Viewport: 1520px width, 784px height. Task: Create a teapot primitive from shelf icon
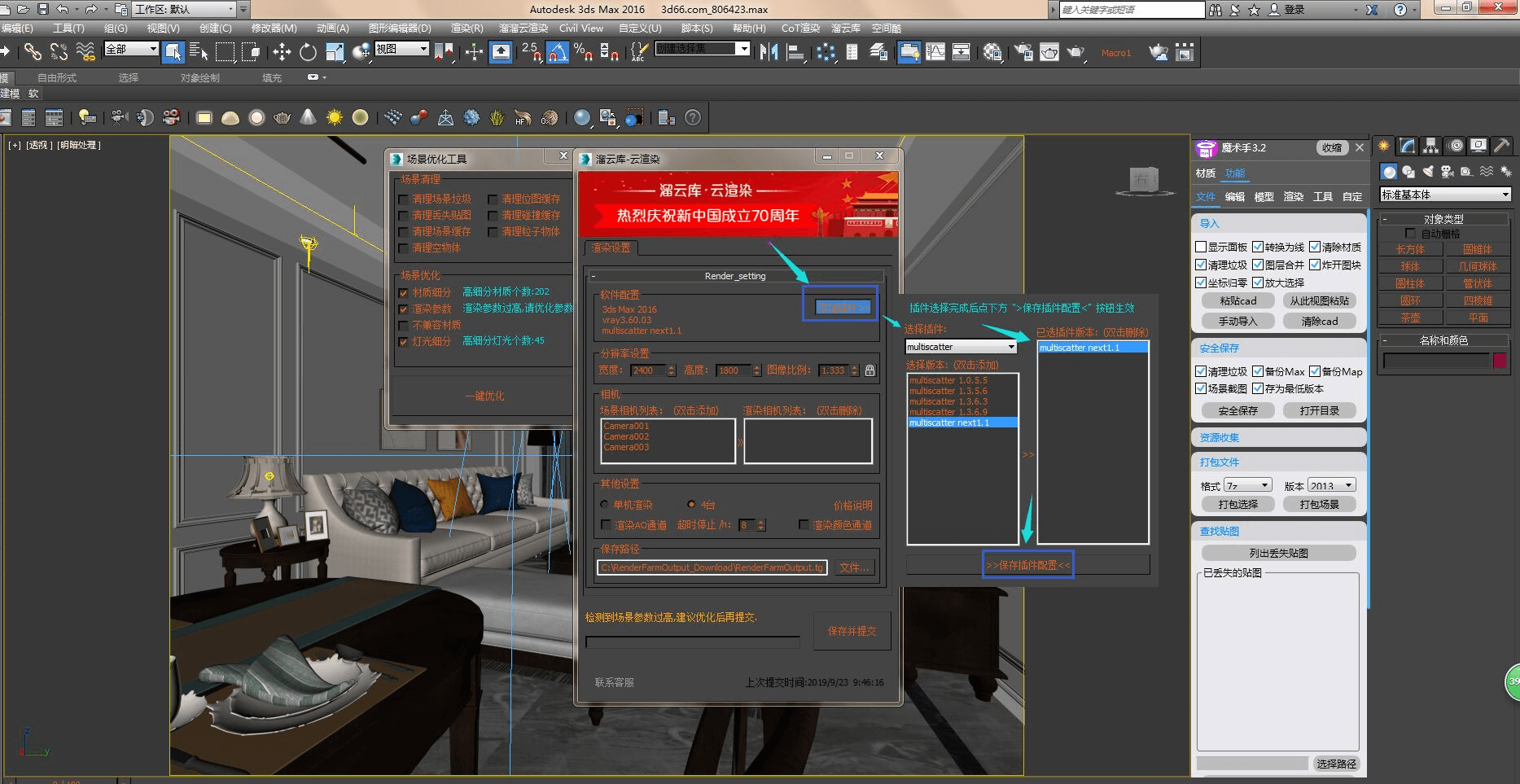(x=283, y=118)
